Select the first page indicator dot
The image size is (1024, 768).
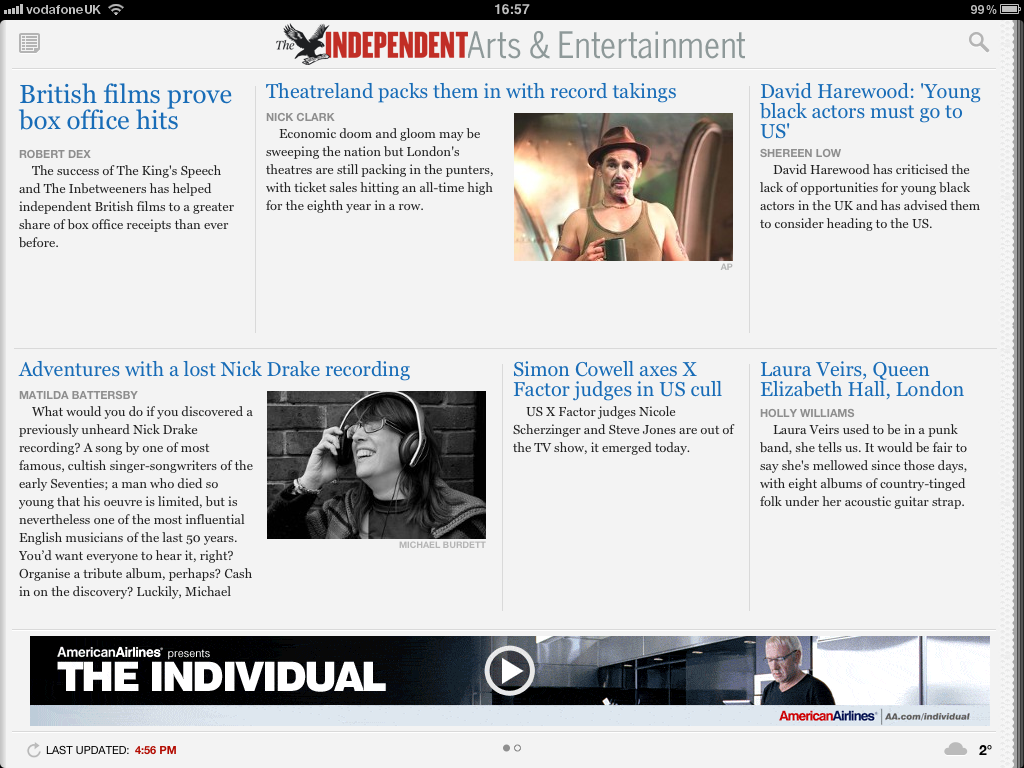[x=506, y=748]
